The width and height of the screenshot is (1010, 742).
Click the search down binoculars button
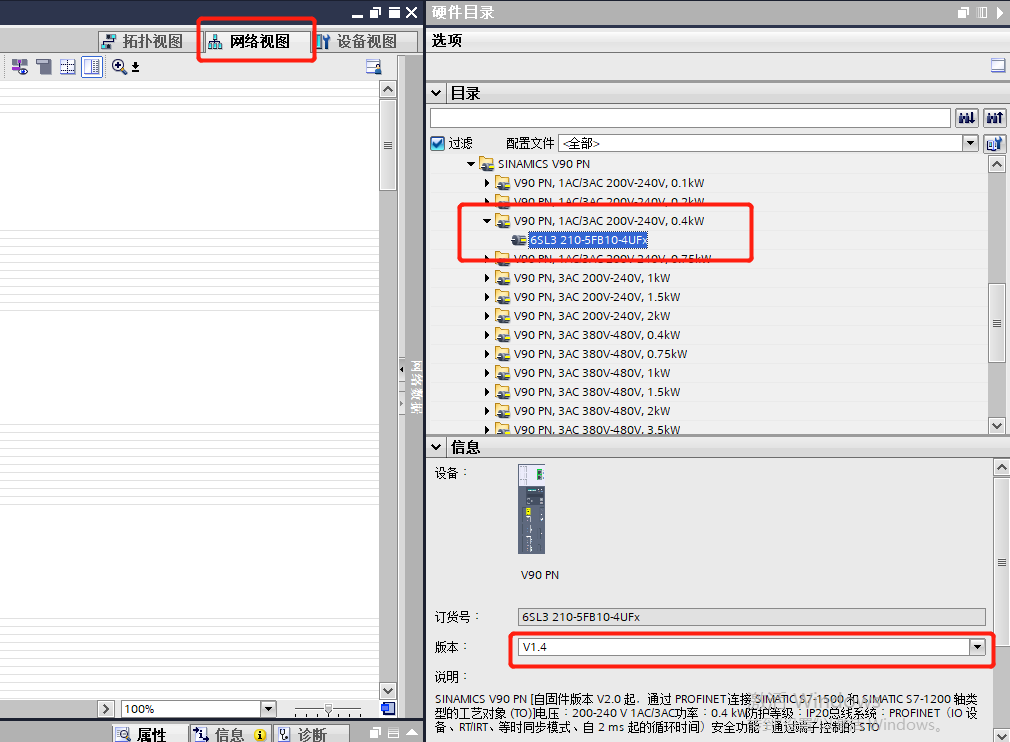tap(967, 118)
